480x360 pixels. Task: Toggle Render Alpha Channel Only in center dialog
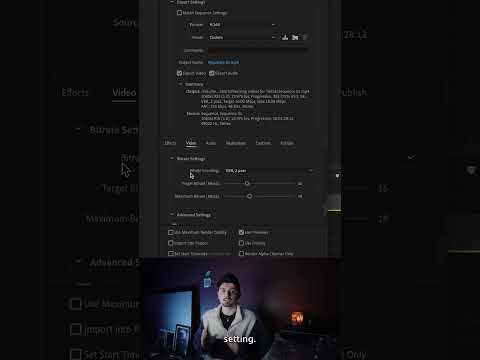(241, 254)
